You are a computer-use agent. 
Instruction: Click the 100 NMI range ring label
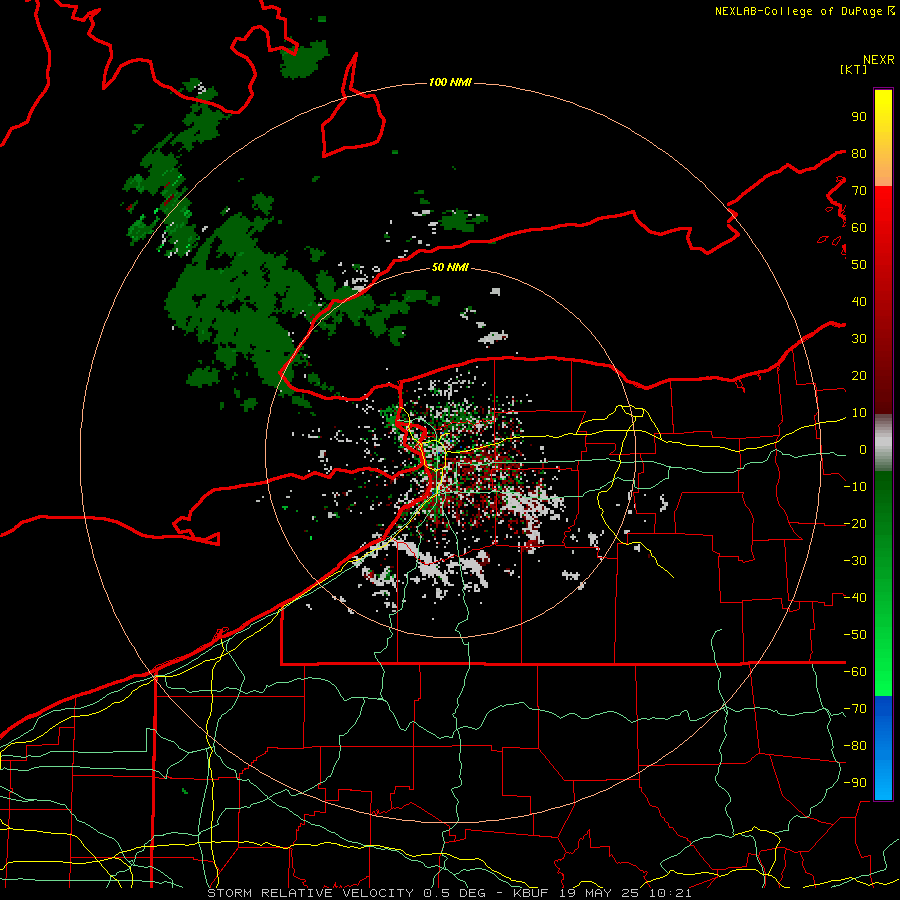(x=450, y=83)
